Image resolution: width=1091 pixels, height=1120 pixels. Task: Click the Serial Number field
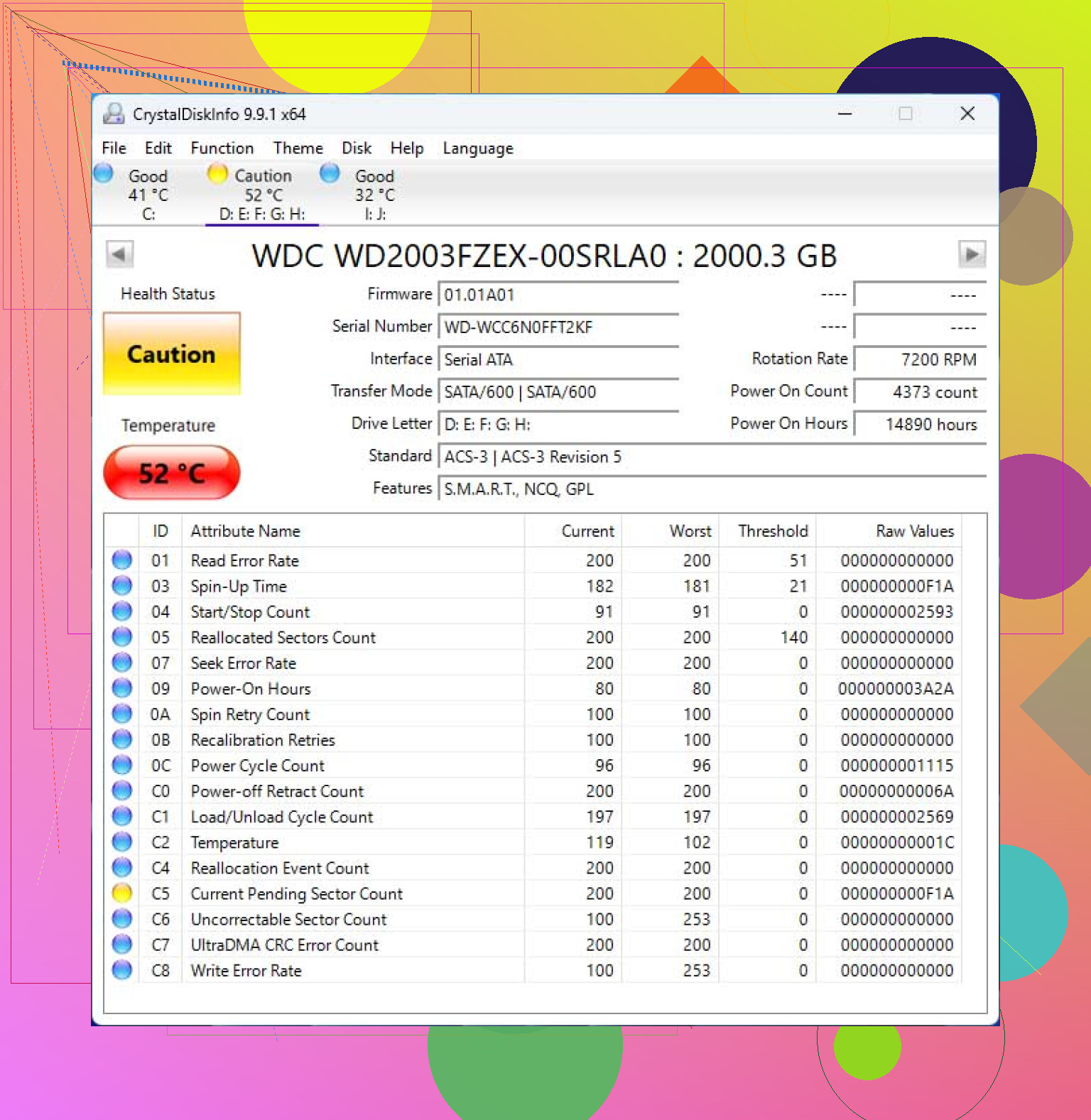tap(558, 327)
